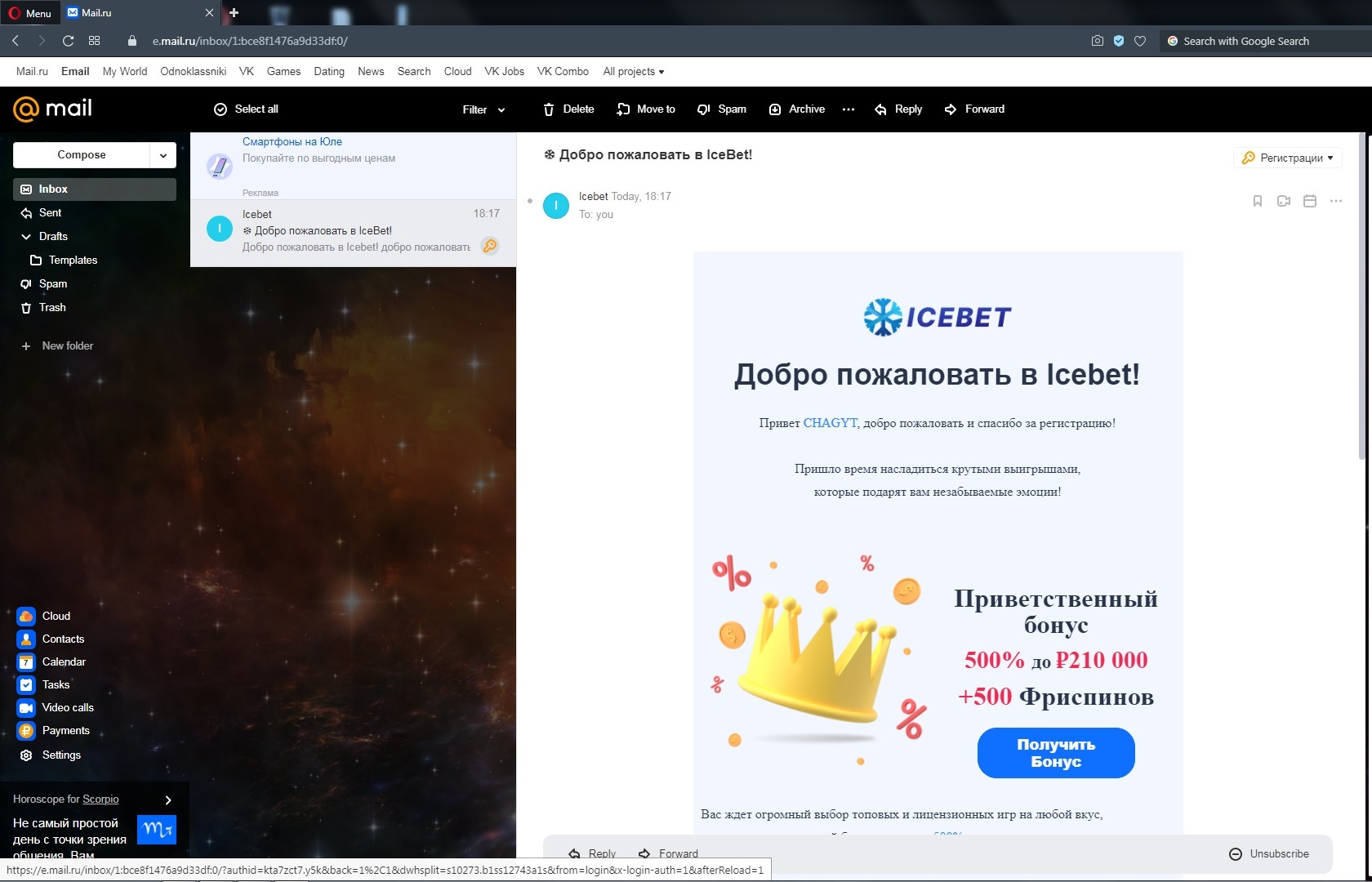Open the Filter dropdown
This screenshot has width=1372, height=882.
point(484,109)
